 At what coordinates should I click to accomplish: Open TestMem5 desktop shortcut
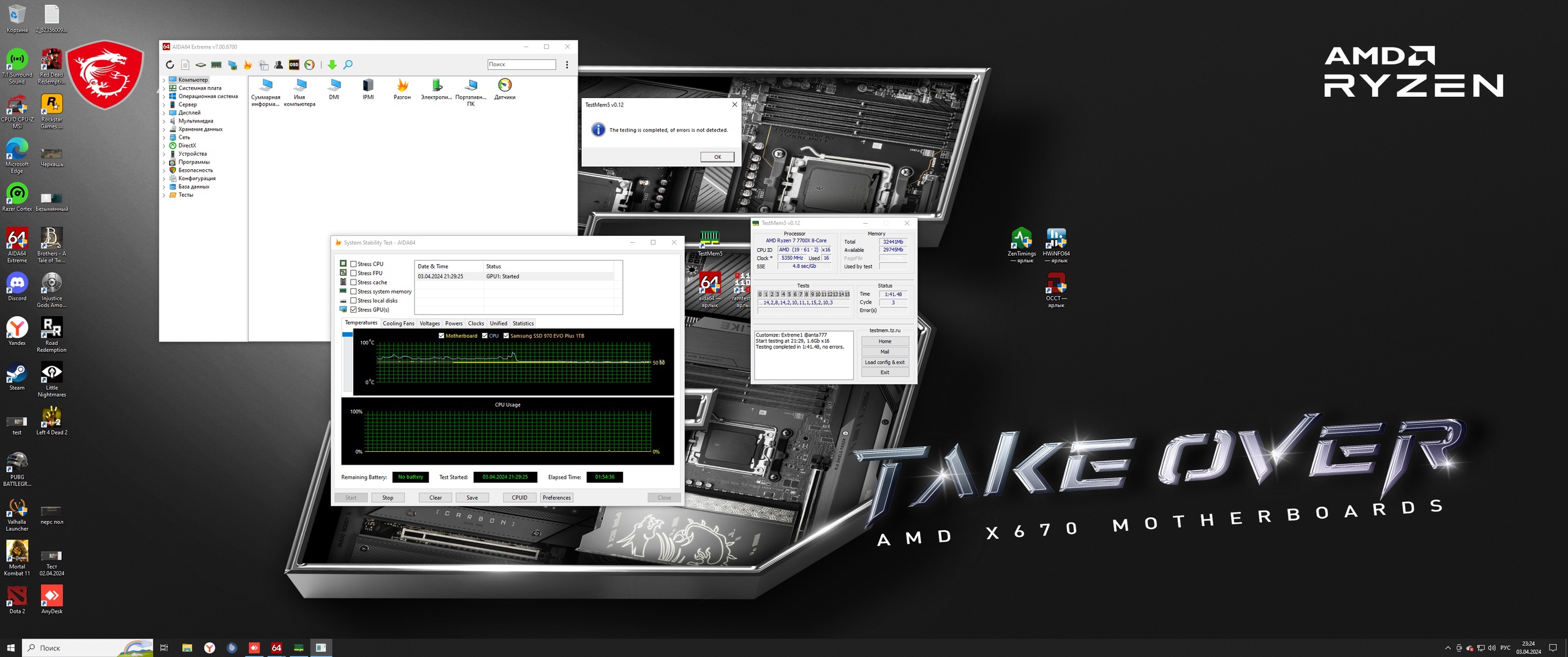point(709,243)
